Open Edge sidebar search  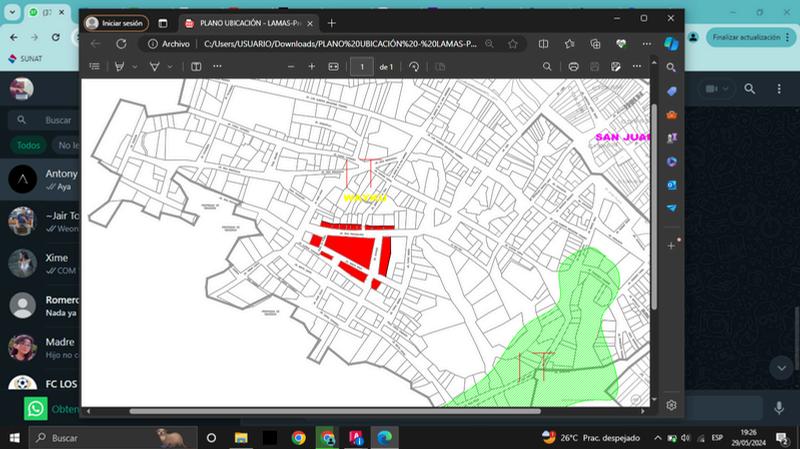[x=671, y=67]
